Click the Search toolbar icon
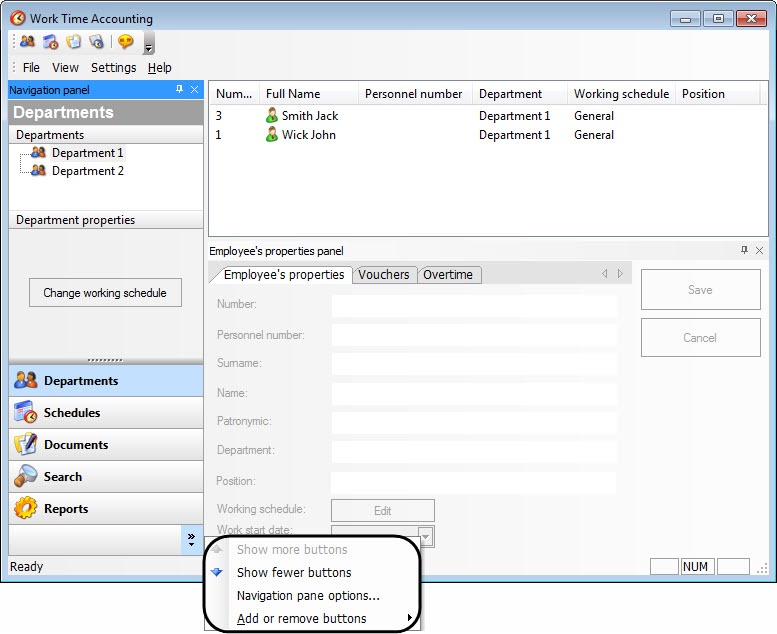This screenshot has height=634, width=777. (x=97, y=42)
